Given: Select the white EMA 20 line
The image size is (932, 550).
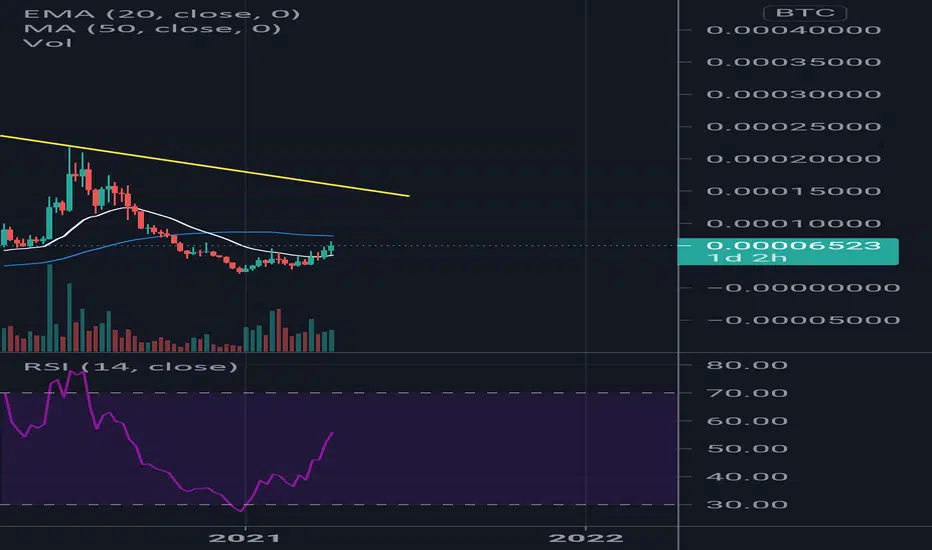Looking at the screenshot, I should [169, 218].
